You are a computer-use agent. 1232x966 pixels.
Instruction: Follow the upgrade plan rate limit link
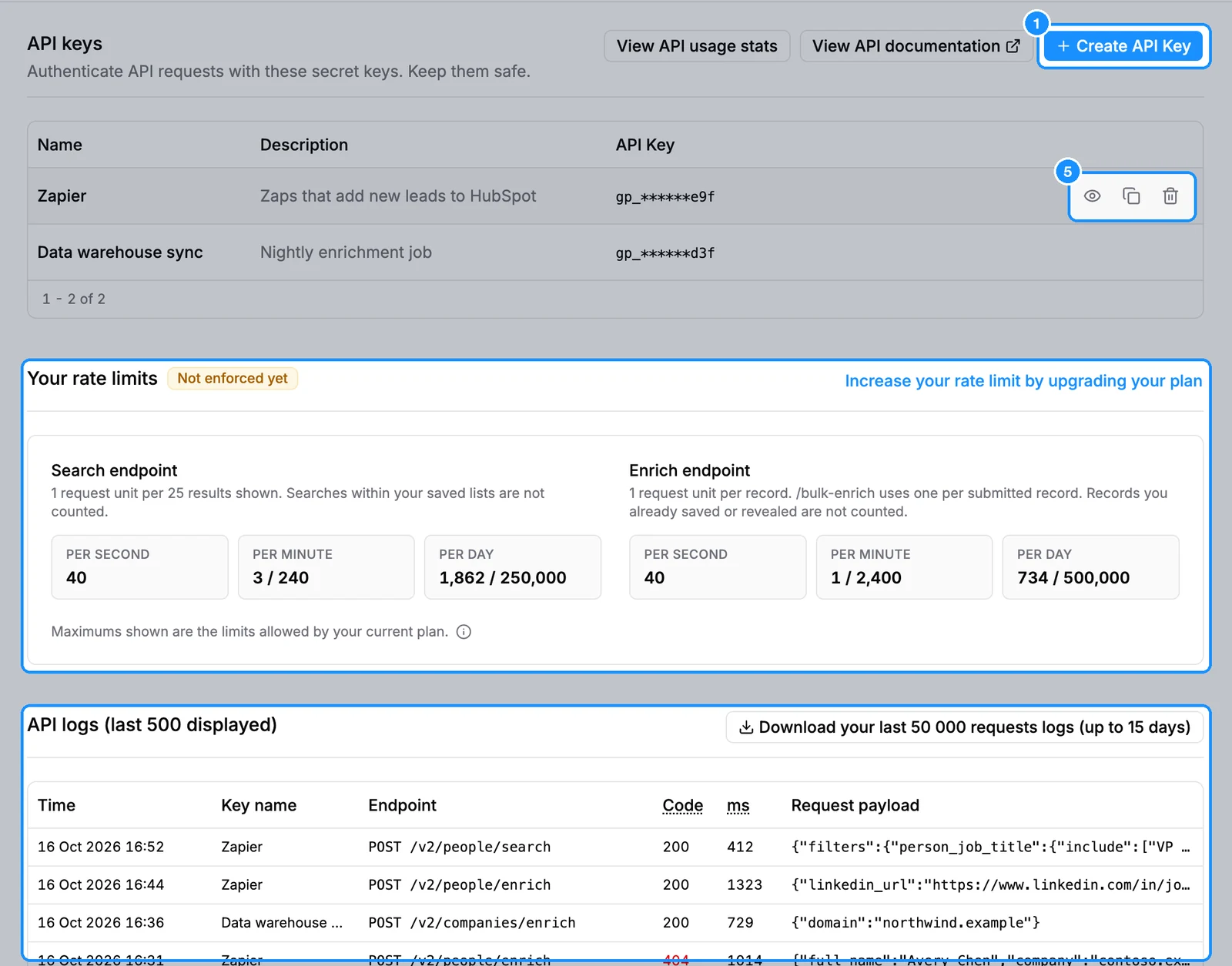coord(1023,381)
